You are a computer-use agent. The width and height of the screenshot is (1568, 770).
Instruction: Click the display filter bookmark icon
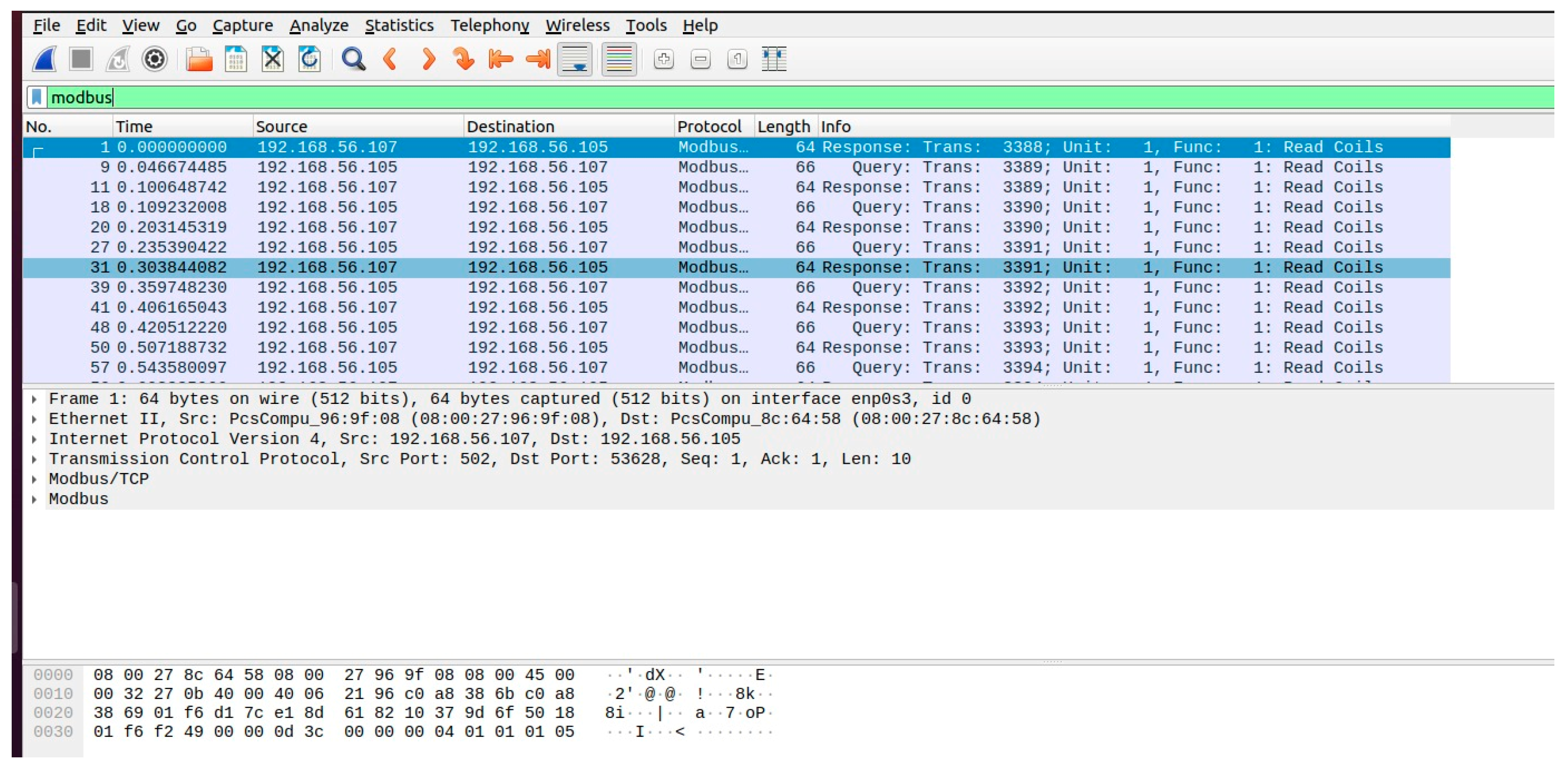(36, 97)
